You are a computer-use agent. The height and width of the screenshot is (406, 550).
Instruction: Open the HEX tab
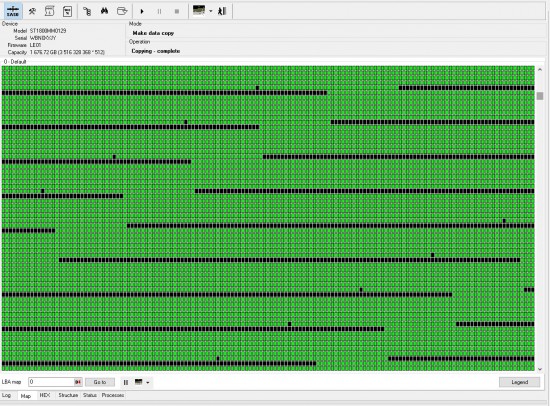click(45, 395)
